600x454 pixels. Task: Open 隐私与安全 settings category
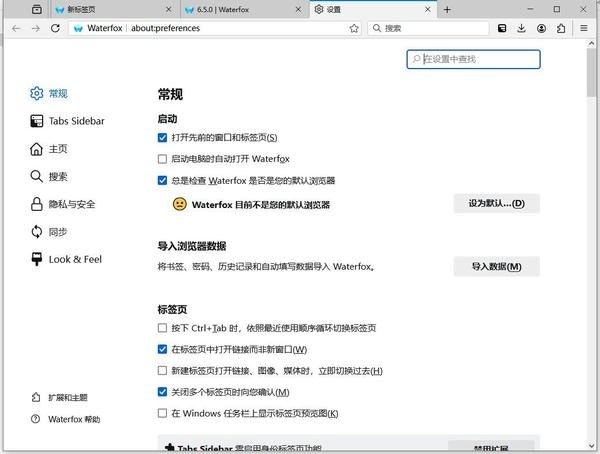pos(62,204)
